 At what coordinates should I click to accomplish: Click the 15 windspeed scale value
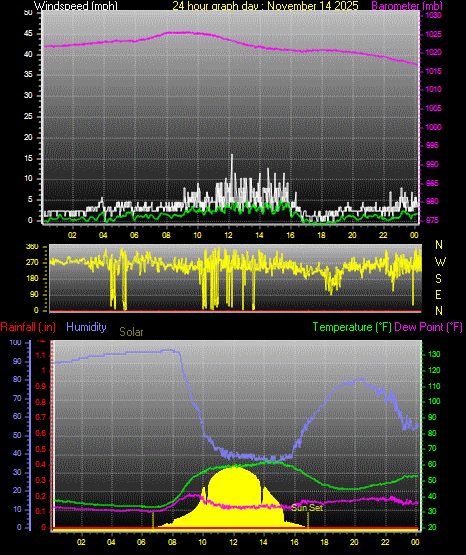28,158
